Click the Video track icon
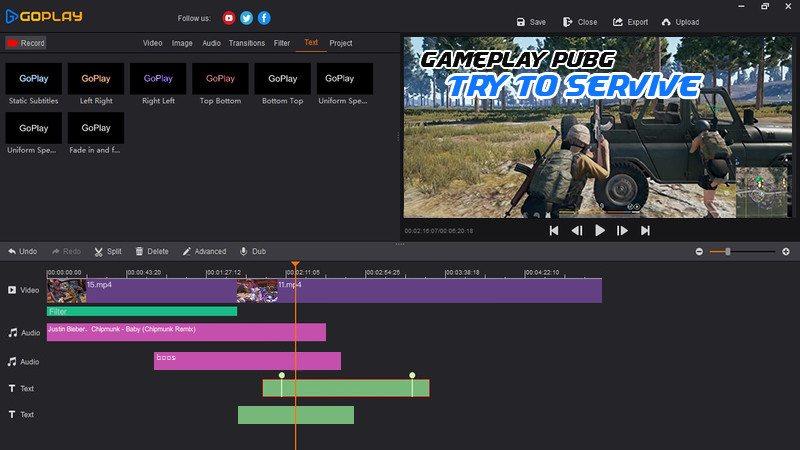Viewport: 800px width, 450px height. (12, 290)
